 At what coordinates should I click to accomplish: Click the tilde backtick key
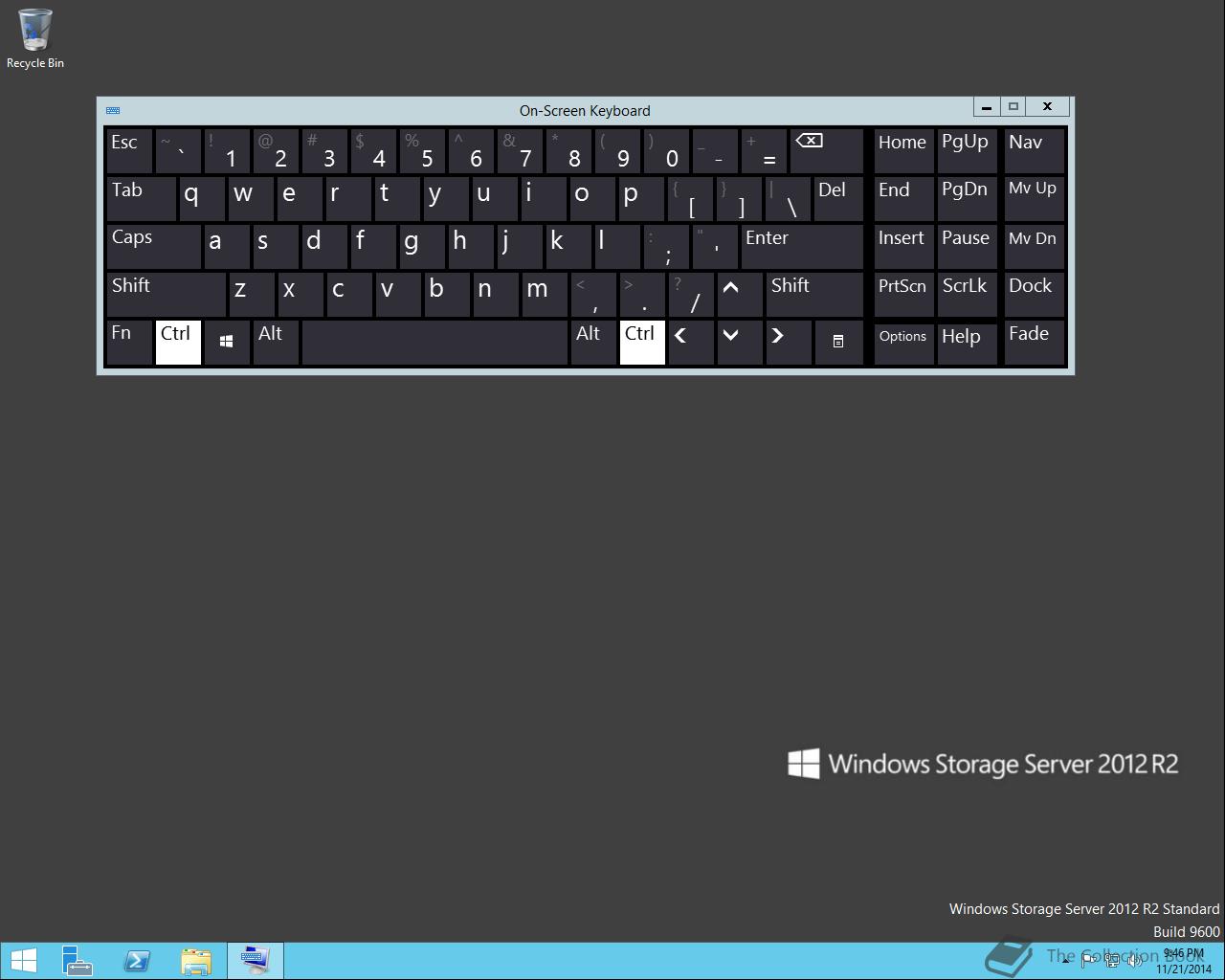178,151
